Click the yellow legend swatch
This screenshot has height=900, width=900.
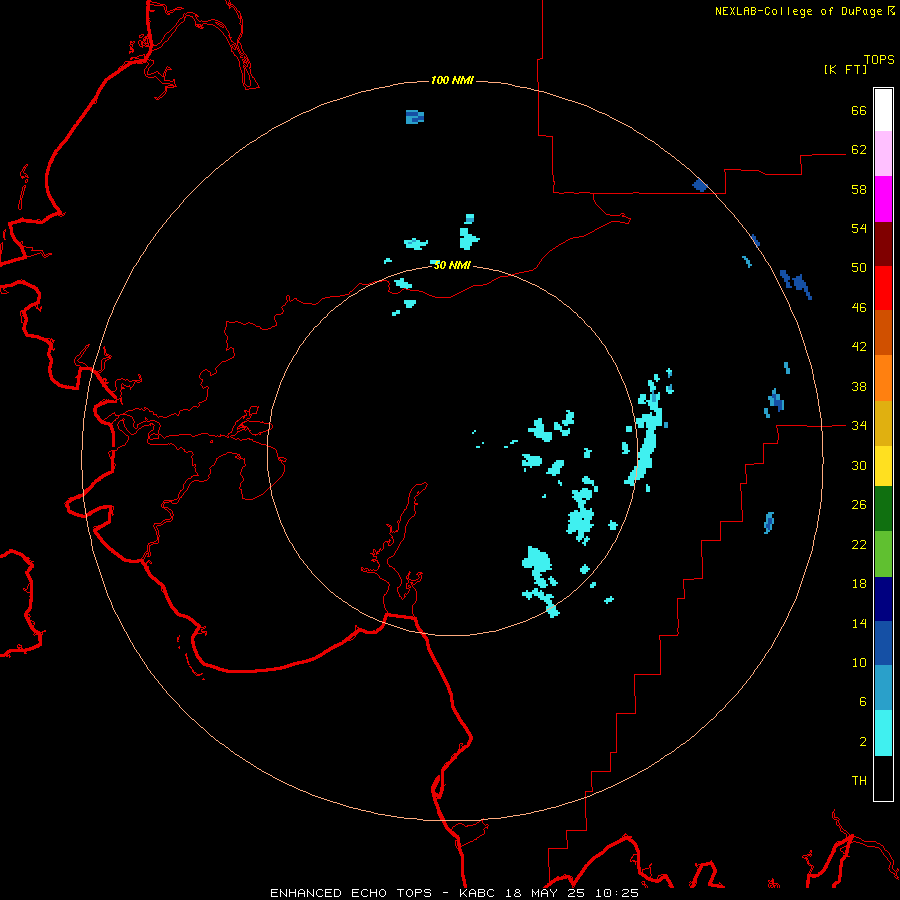pyautogui.click(x=883, y=465)
